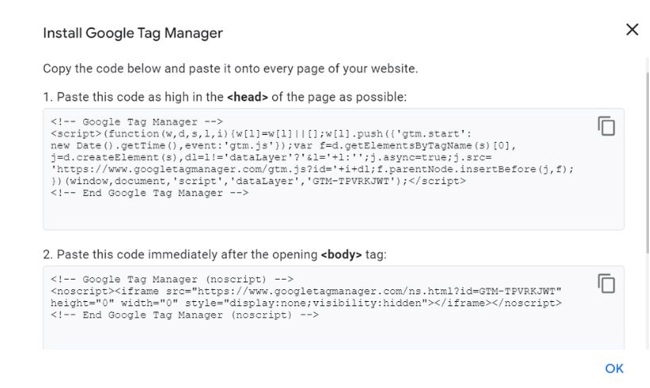Confirm the dialog with the OK button

point(614,368)
